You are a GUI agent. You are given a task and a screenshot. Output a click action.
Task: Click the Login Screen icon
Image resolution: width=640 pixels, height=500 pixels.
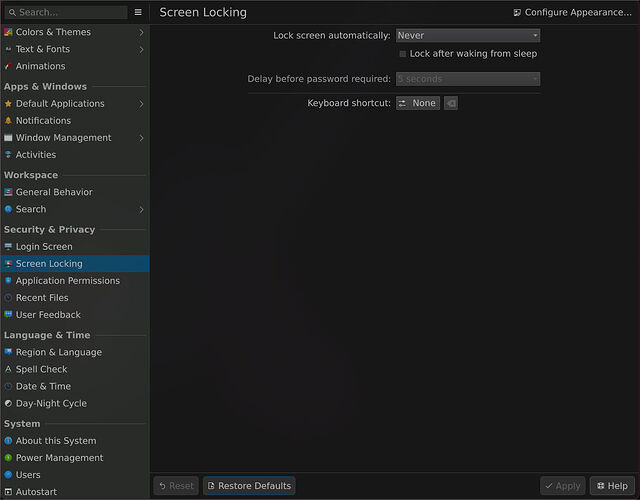tap(8, 247)
